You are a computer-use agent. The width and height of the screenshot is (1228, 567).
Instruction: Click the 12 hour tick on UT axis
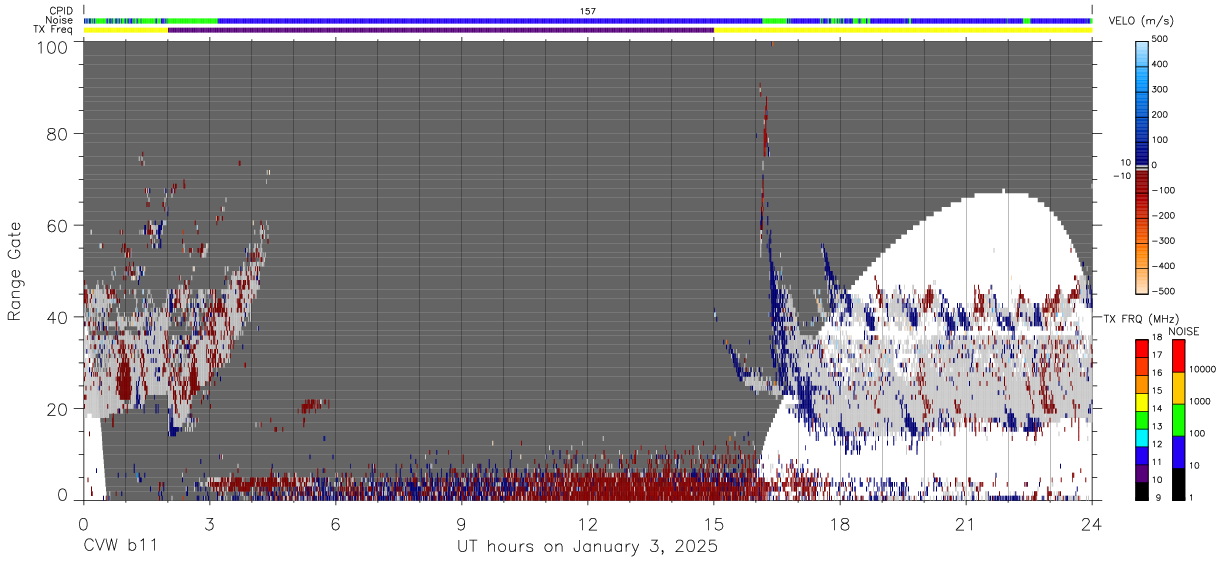pos(588,523)
